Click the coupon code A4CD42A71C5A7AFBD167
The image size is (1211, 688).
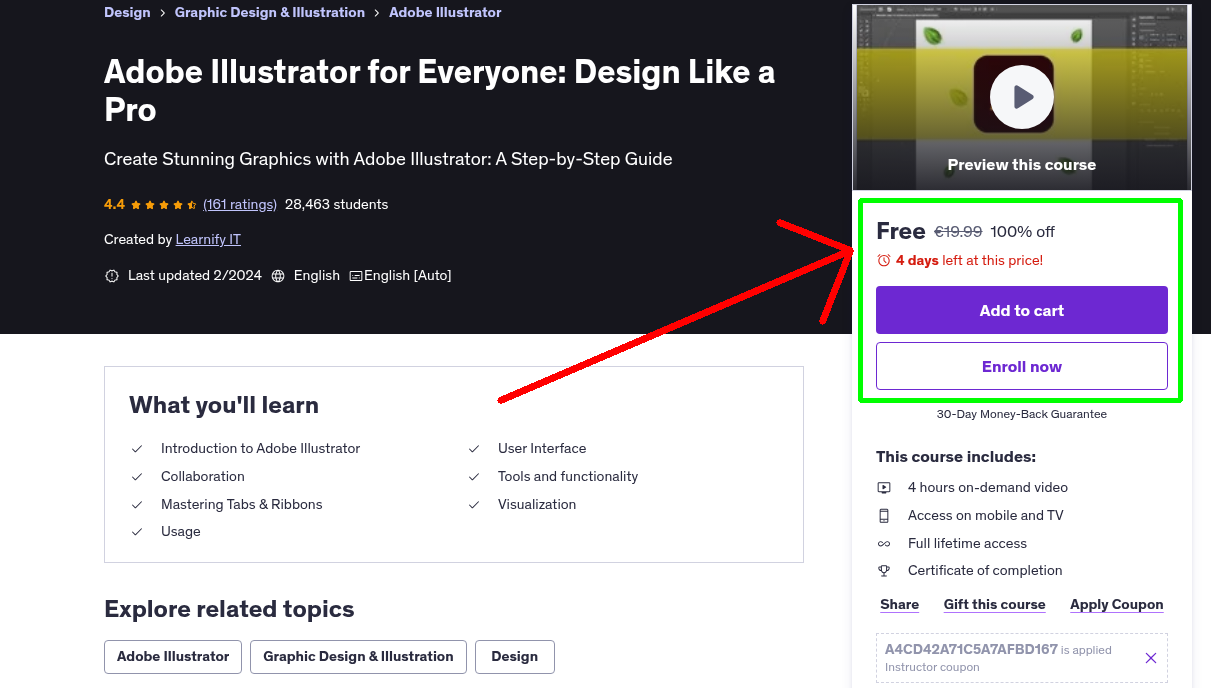[971, 649]
